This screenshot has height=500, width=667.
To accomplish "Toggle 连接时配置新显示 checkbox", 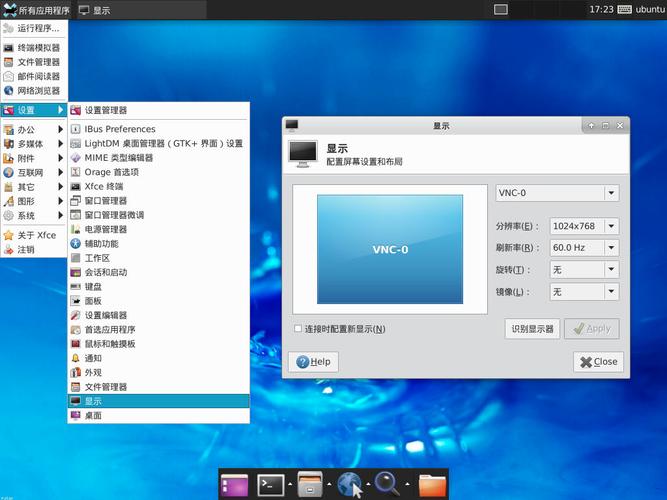I will (298, 329).
